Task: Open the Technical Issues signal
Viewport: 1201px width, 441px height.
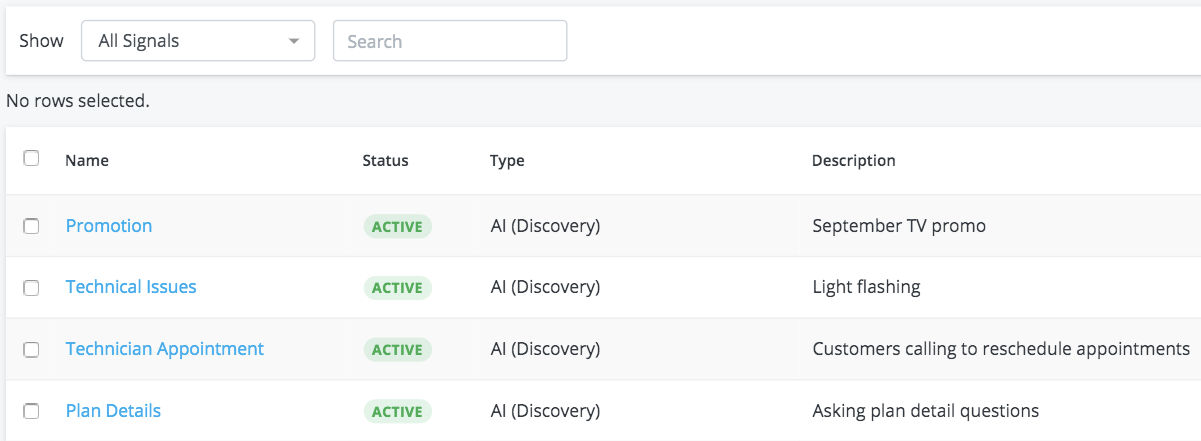Action: click(x=131, y=287)
